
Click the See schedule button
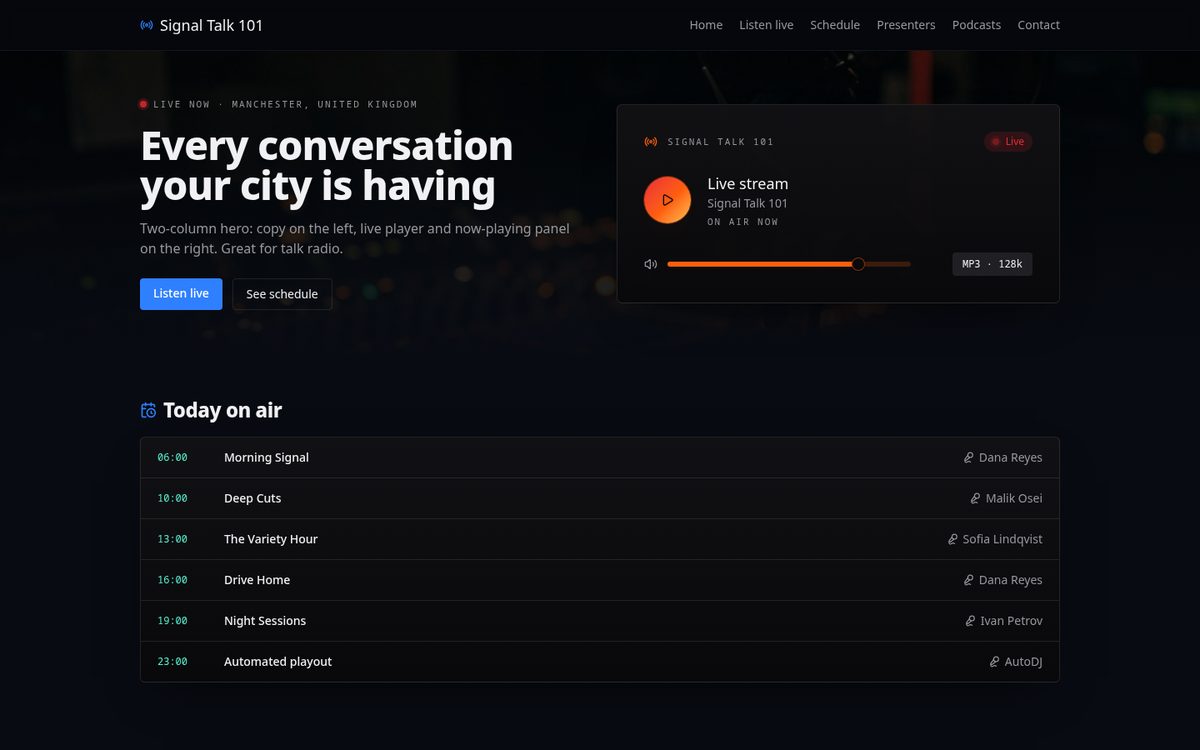click(282, 294)
